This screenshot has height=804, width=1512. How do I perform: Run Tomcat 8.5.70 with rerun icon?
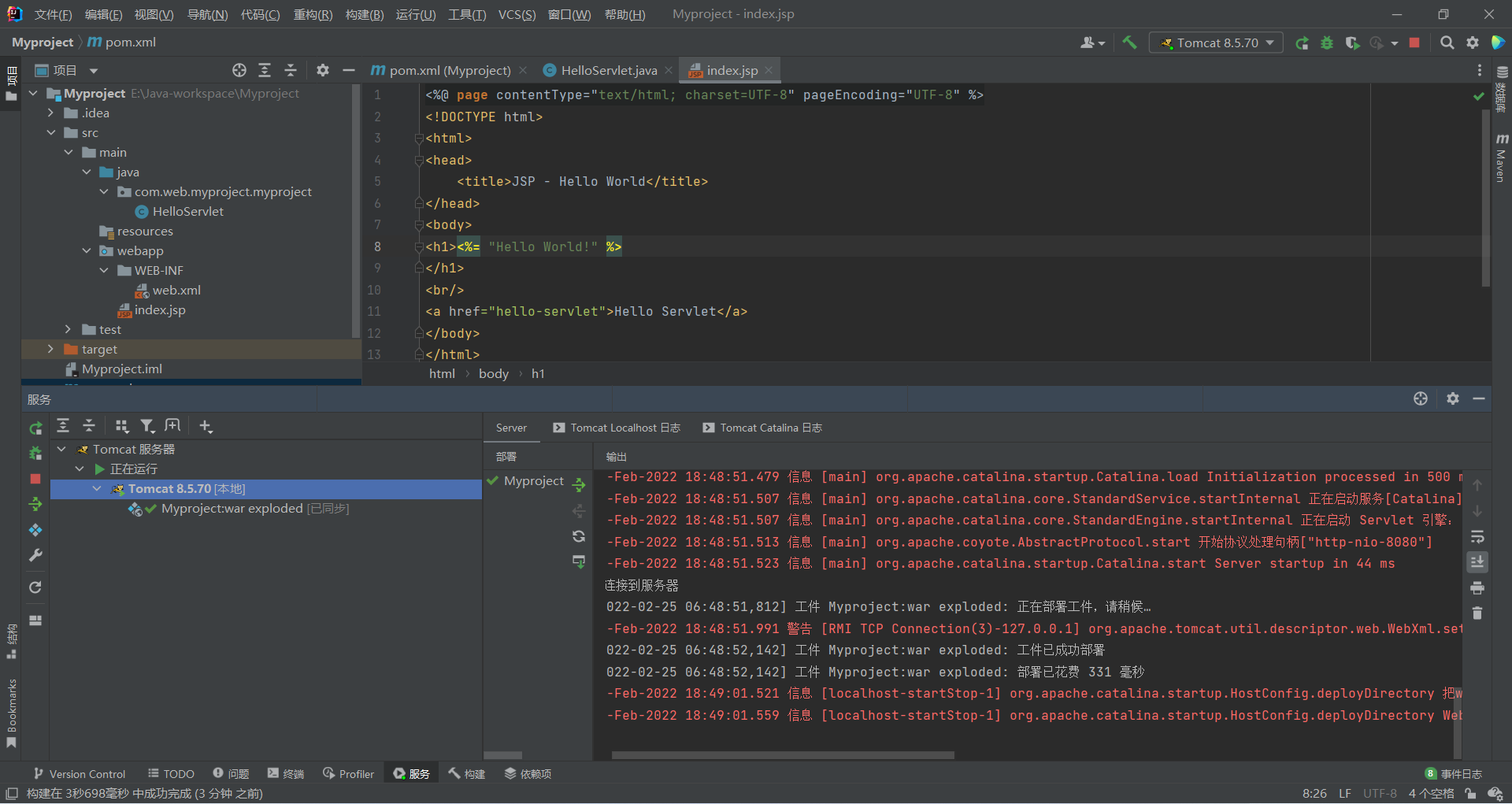pyautogui.click(x=1302, y=43)
